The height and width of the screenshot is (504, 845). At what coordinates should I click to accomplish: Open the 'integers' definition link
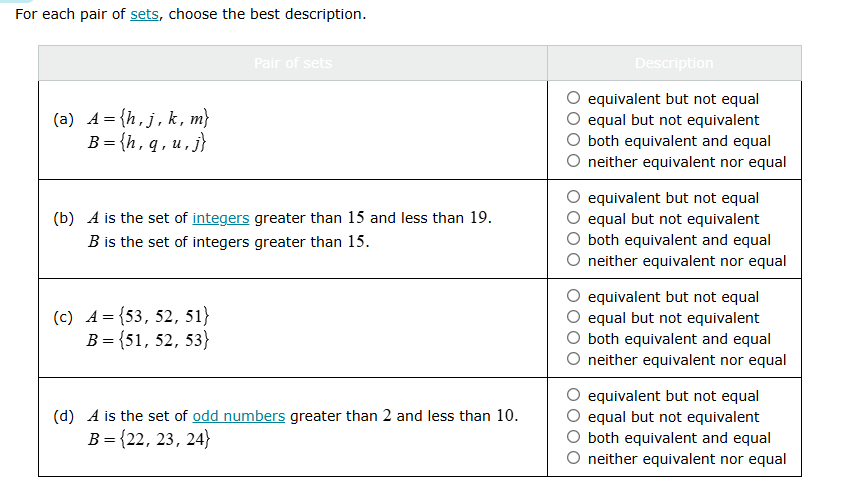[221, 218]
